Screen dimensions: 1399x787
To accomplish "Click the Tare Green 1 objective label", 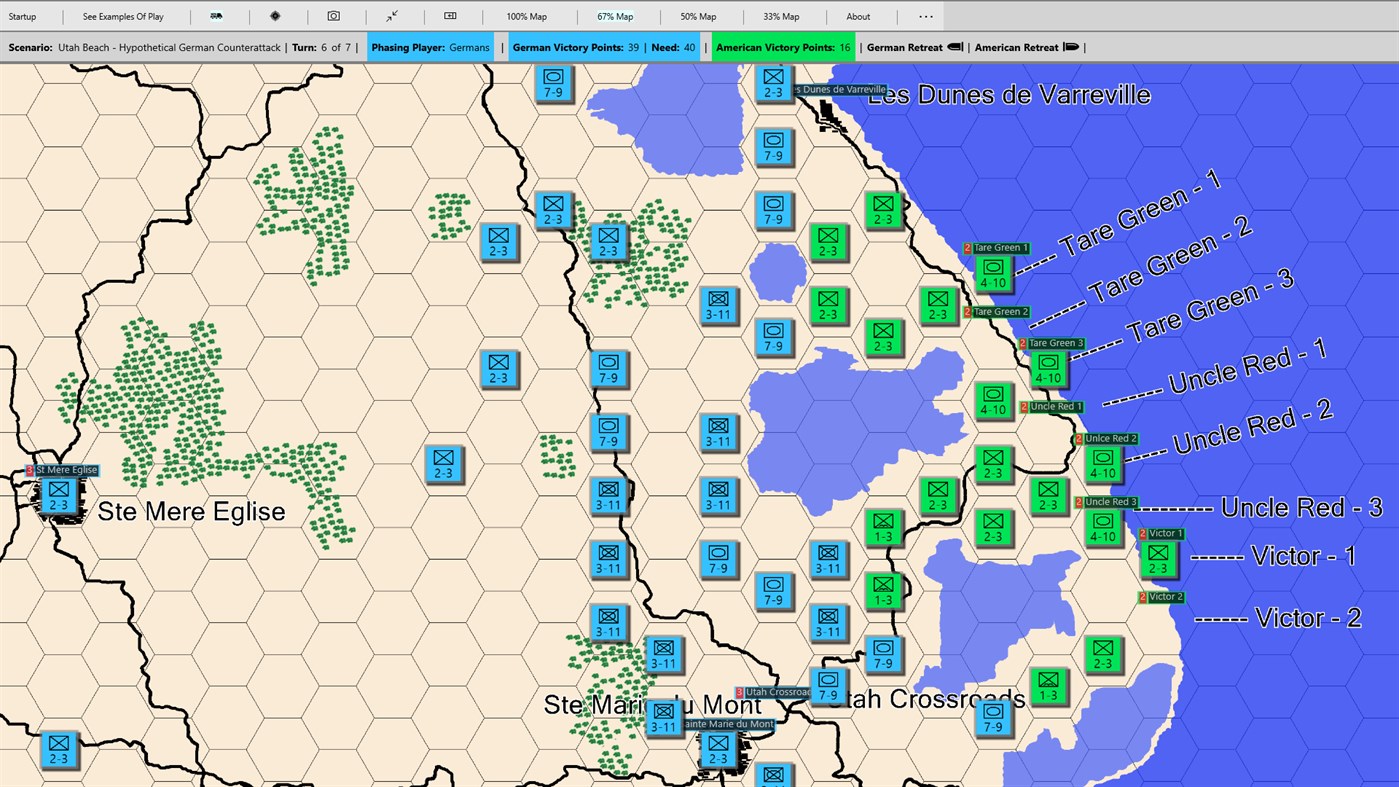I will point(997,248).
